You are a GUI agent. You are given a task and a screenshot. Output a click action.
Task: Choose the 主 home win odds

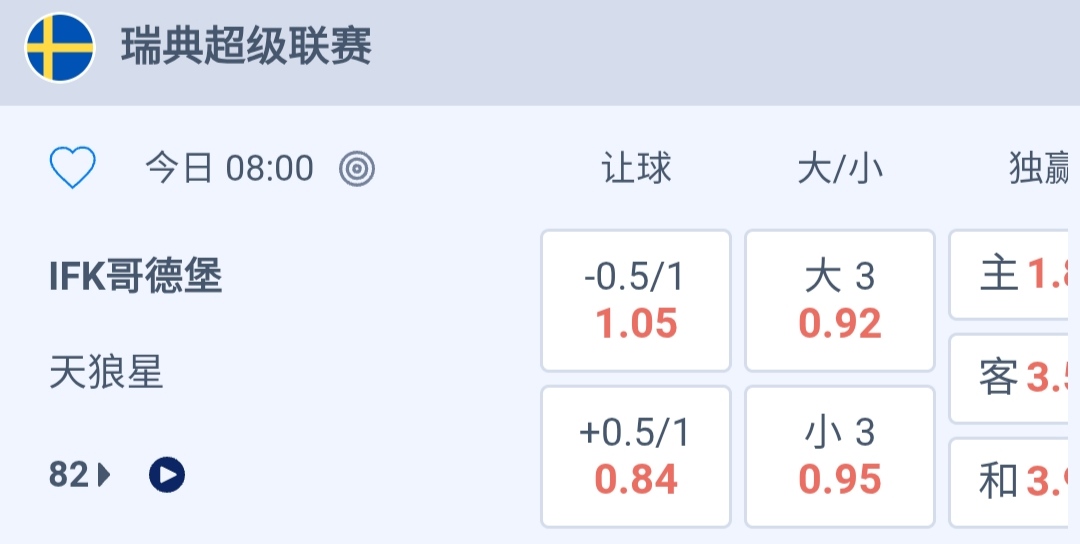[1014, 274]
